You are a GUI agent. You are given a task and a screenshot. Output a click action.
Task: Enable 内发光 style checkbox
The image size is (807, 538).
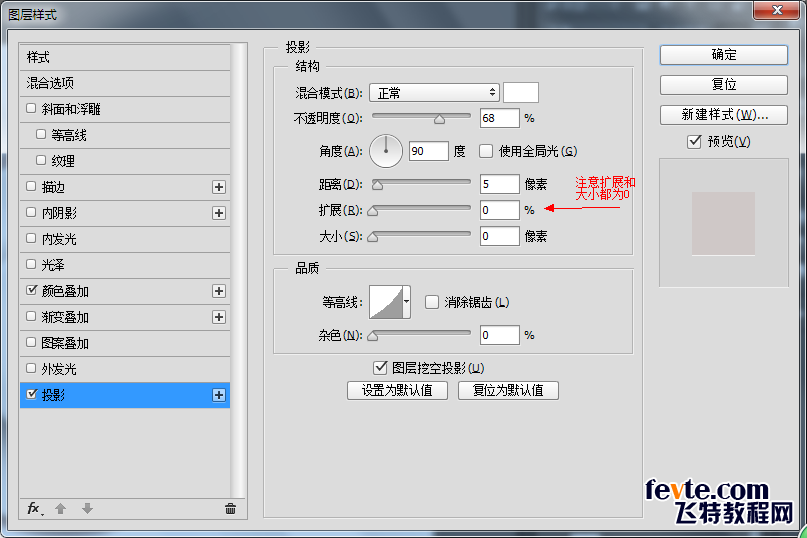coord(31,238)
